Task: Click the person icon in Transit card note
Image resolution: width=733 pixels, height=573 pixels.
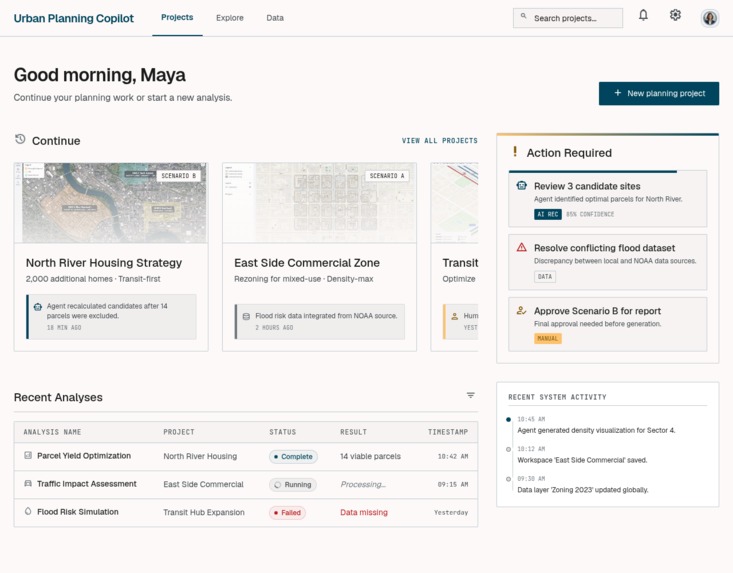Action: pos(454,316)
